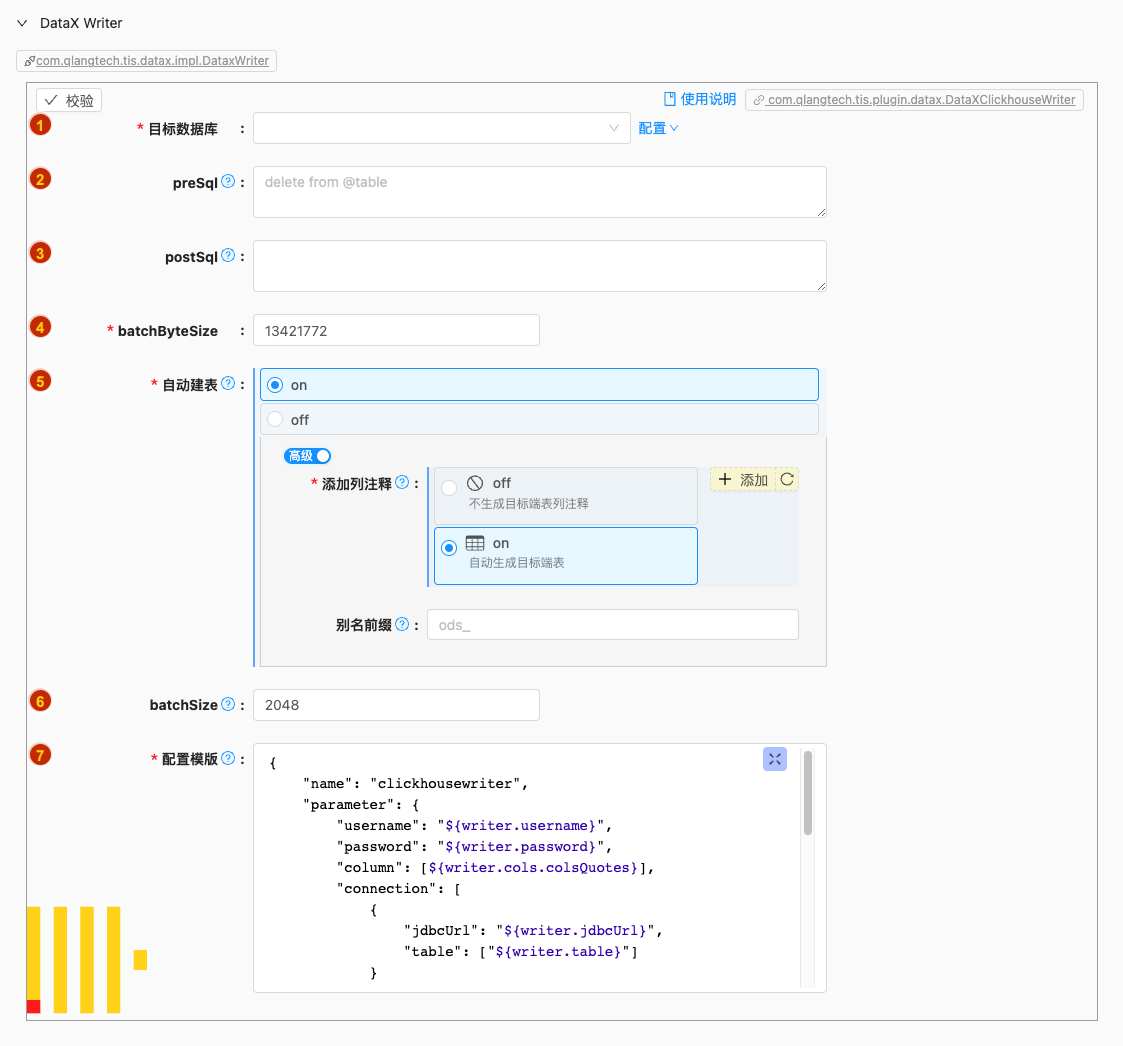Screen dimensions: 1123x1046
Task: Click the table icon in the on option
Action: 475,543
